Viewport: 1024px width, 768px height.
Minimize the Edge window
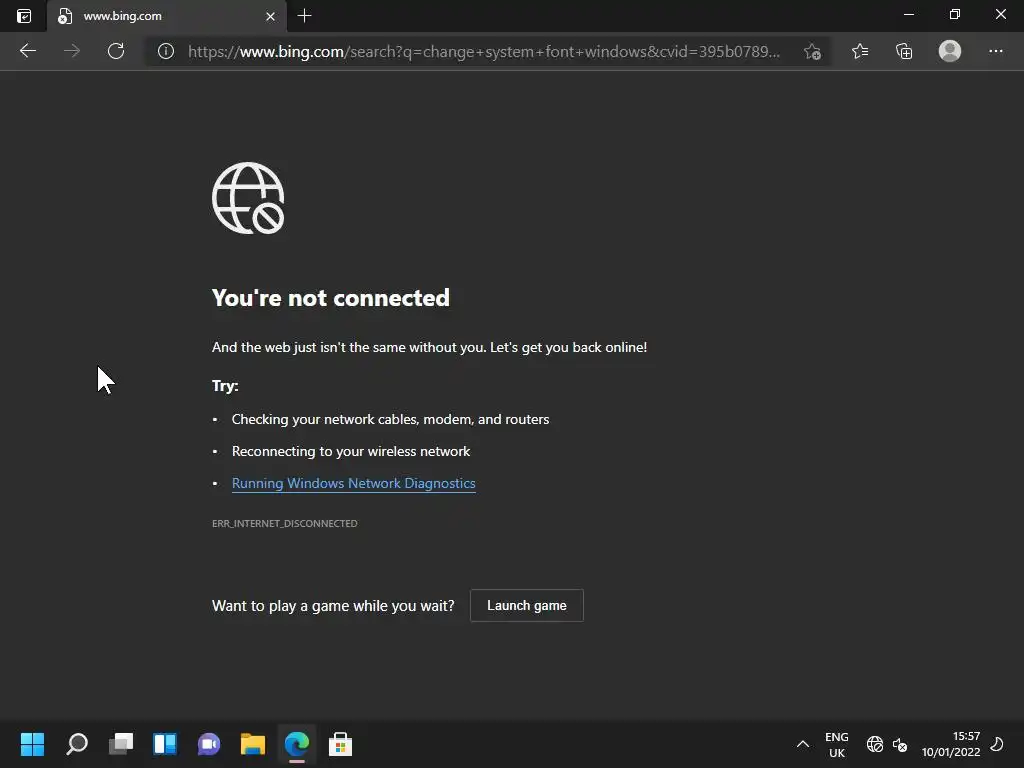908,14
